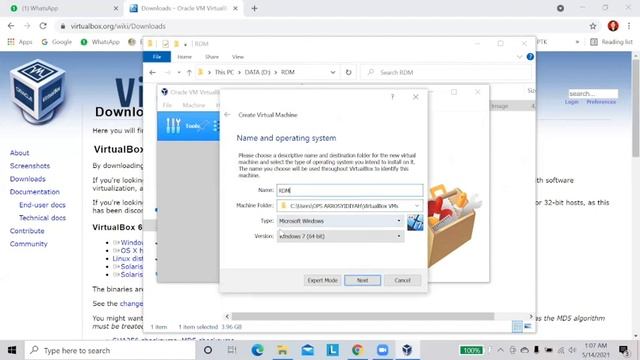640x360 pixels.
Task: Open the Documentation link in sidebar
Action: point(35,192)
